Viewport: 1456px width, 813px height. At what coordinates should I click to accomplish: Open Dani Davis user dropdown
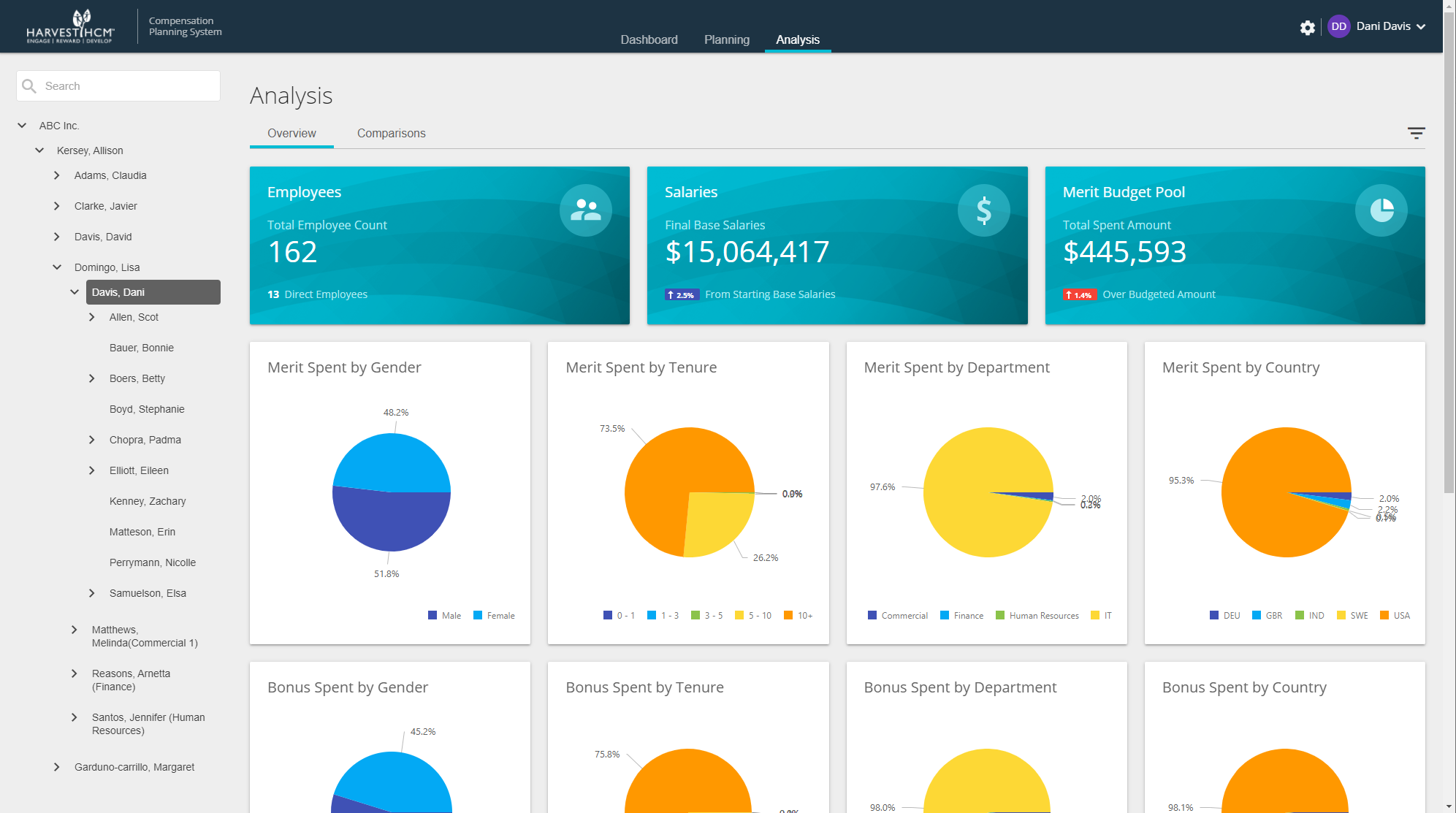(x=1421, y=27)
